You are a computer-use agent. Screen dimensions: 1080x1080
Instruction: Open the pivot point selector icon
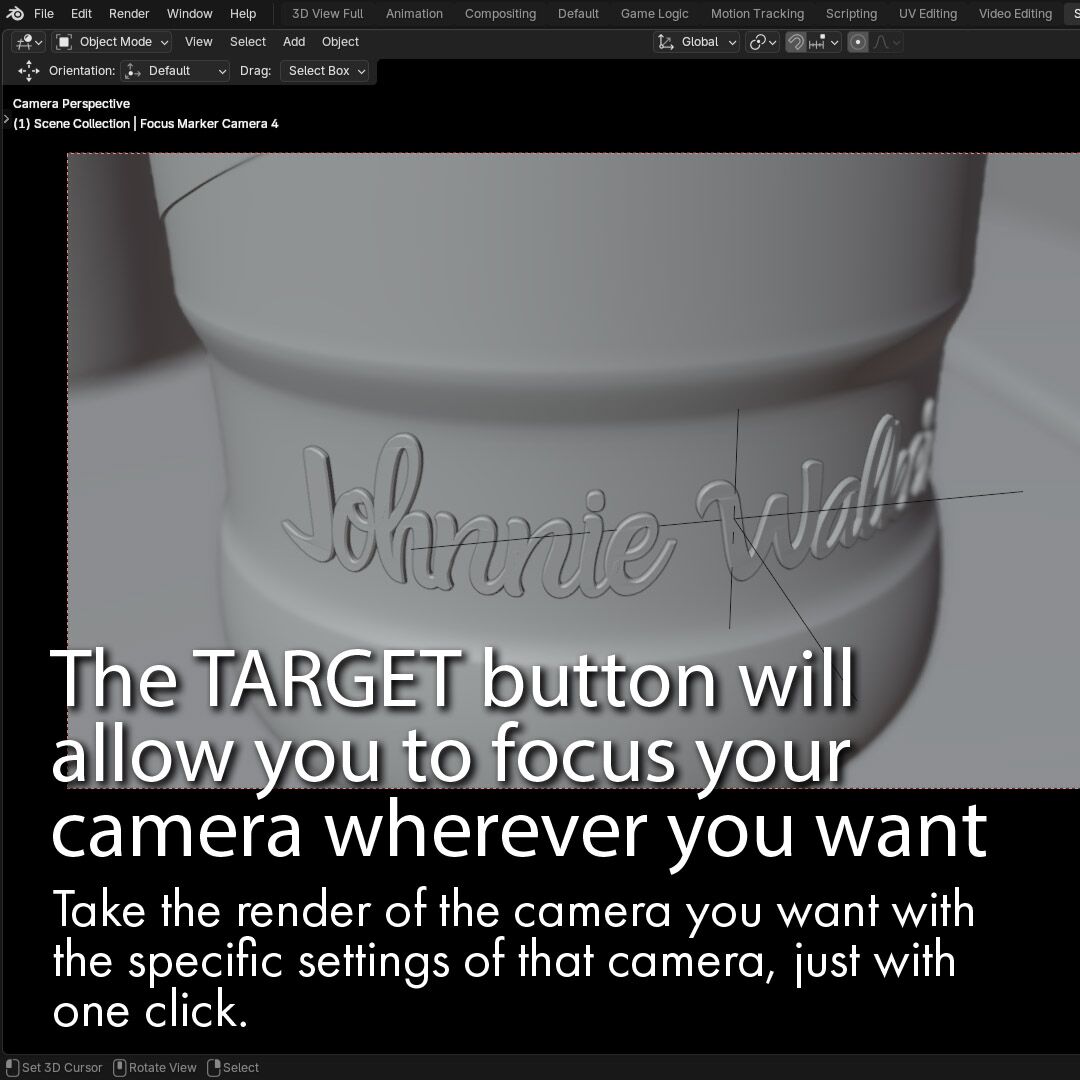click(x=762, y=42)
